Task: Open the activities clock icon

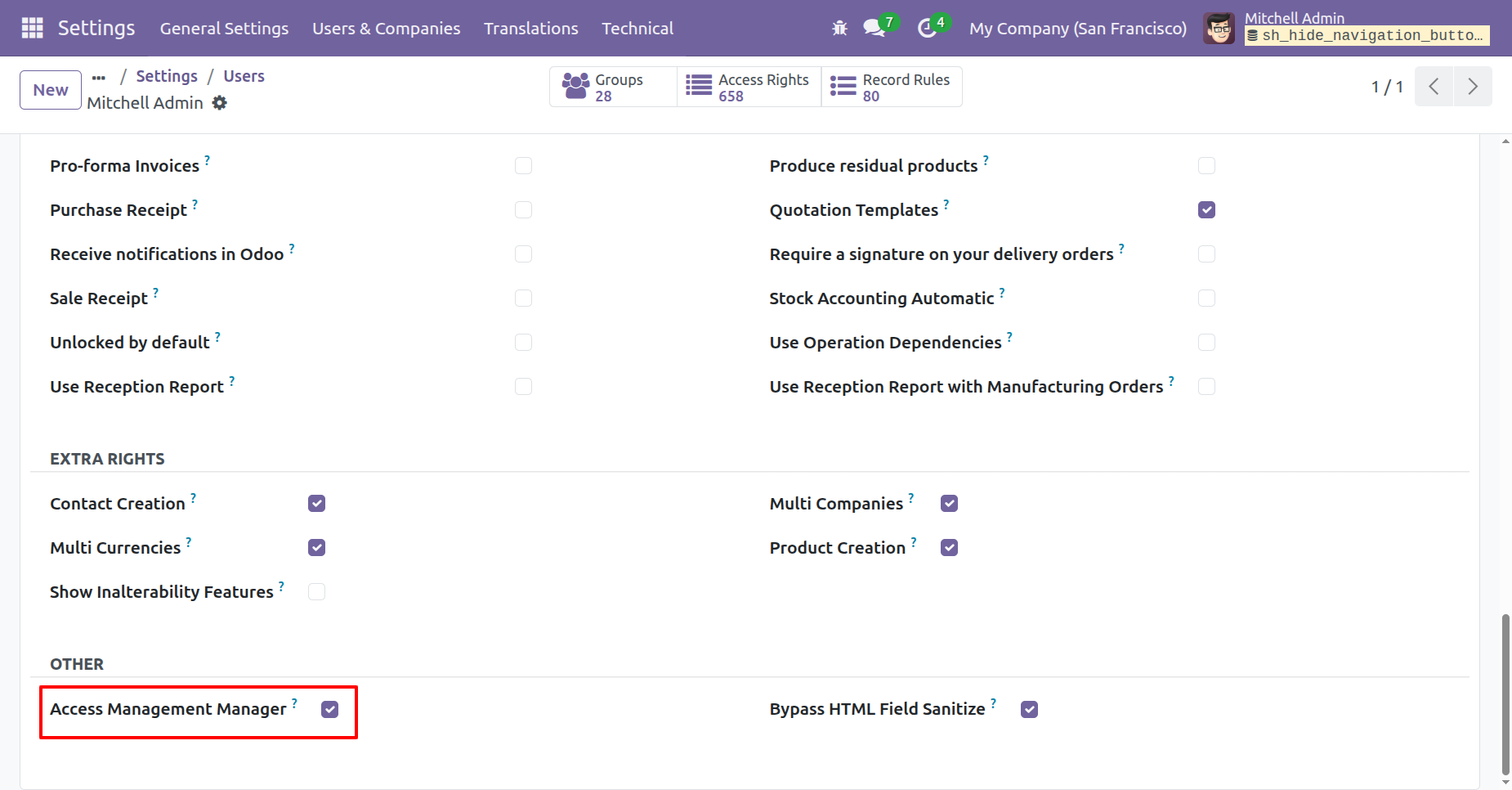Action: tap(927, 29)
